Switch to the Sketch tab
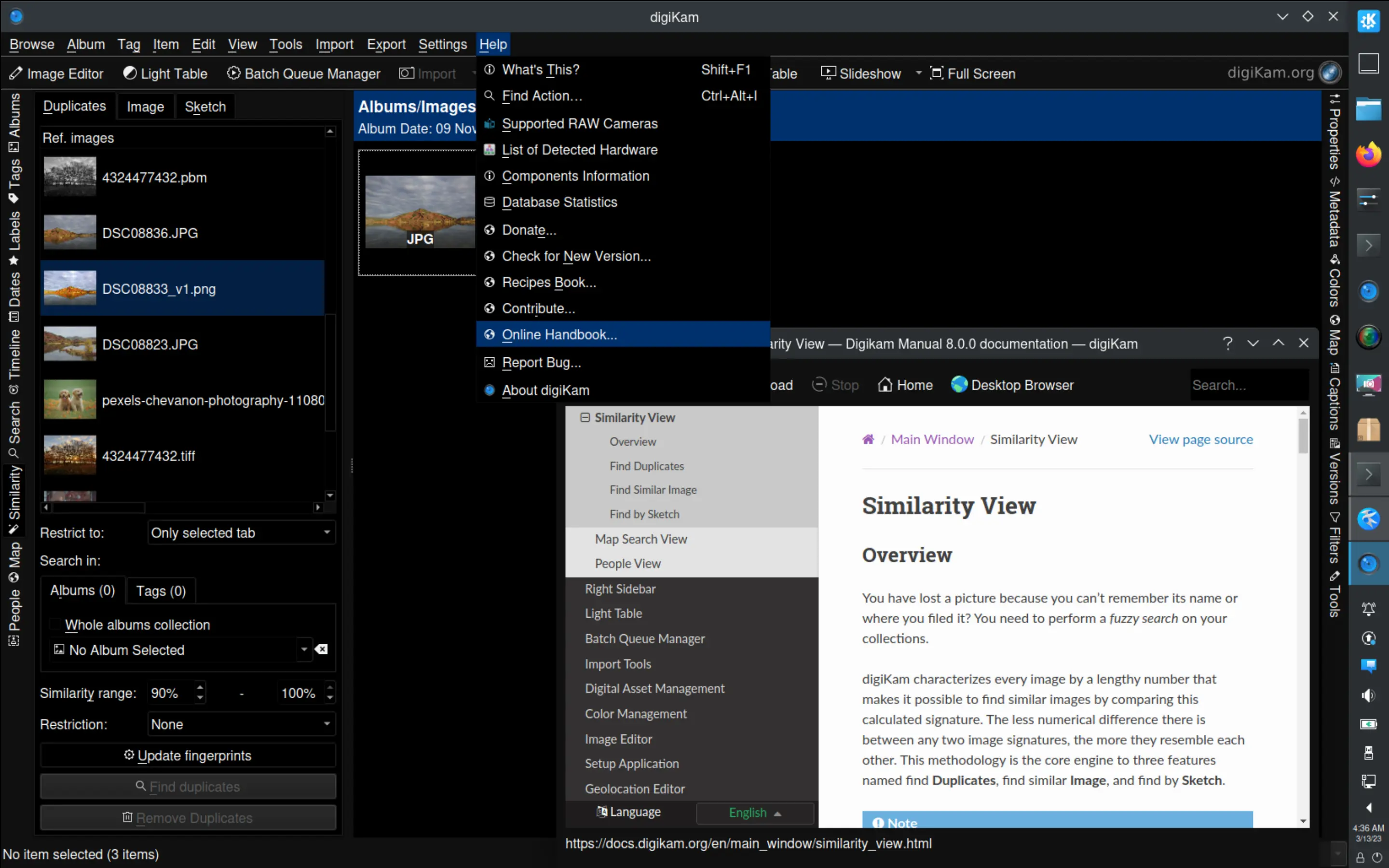1389x868 pixels. click(205, 107)
